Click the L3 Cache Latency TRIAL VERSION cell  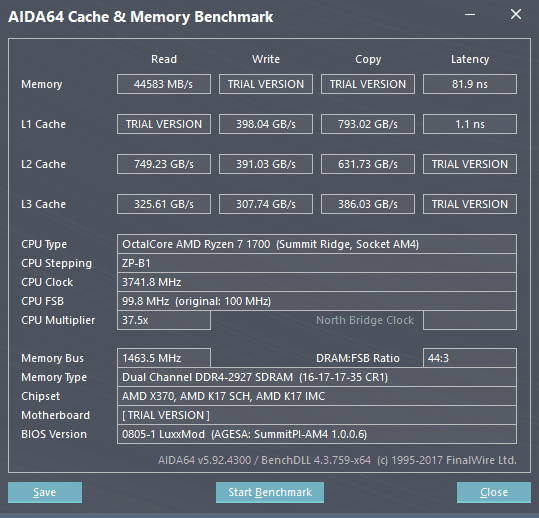[470, 204]
